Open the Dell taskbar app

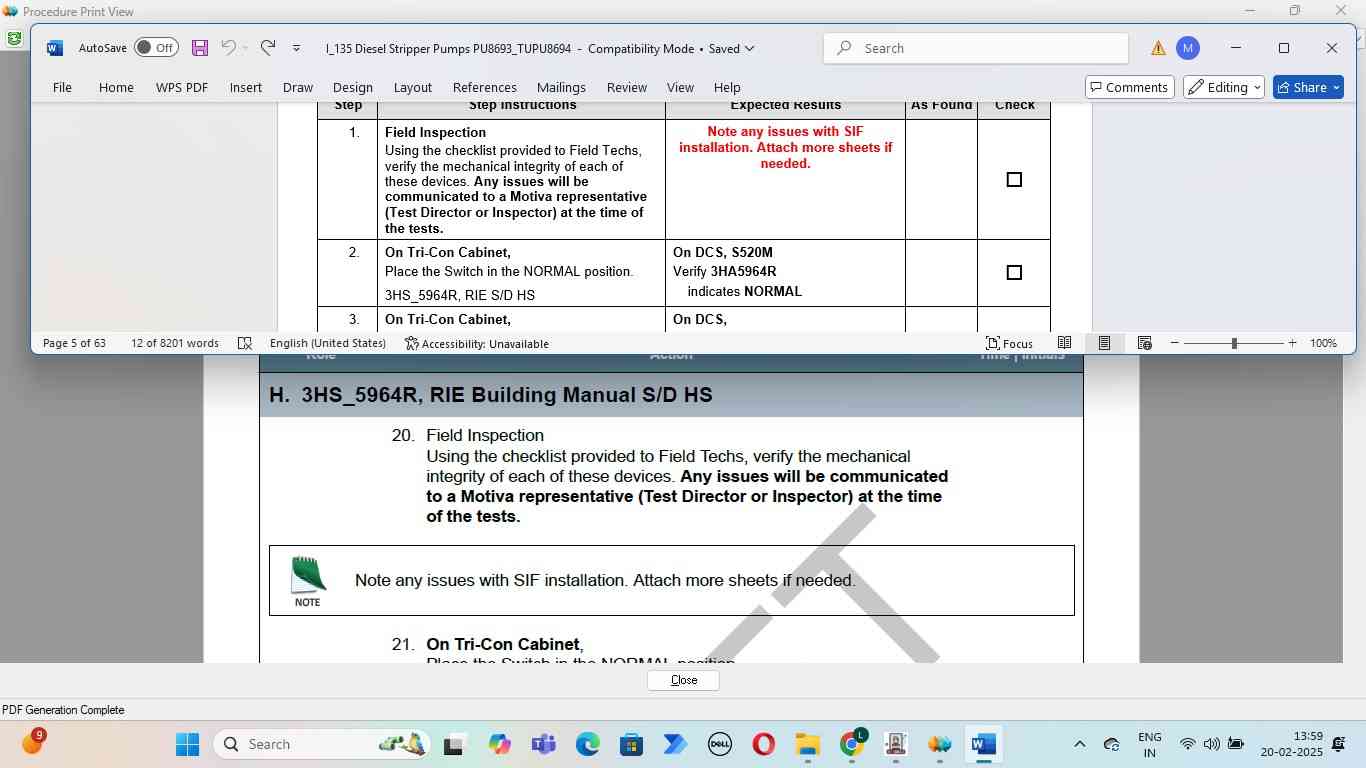[719, 744]
